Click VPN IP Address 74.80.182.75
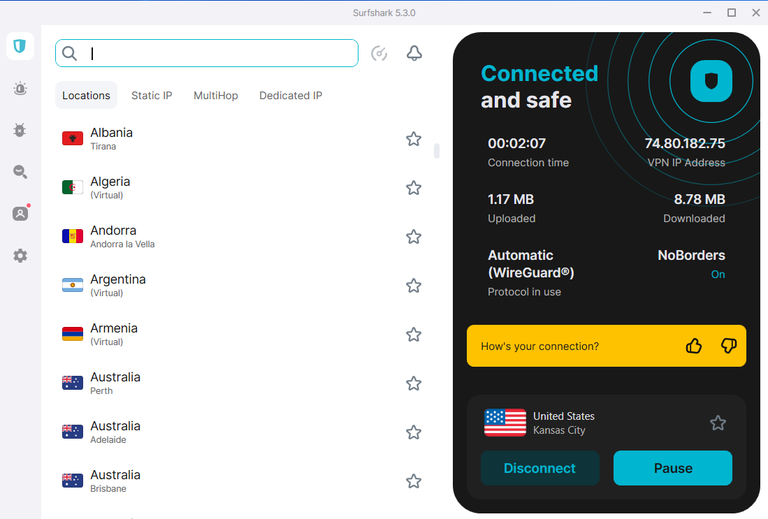The width and height of the screenshot is (768, 519). pyautogui.click(x=685, y=143)
